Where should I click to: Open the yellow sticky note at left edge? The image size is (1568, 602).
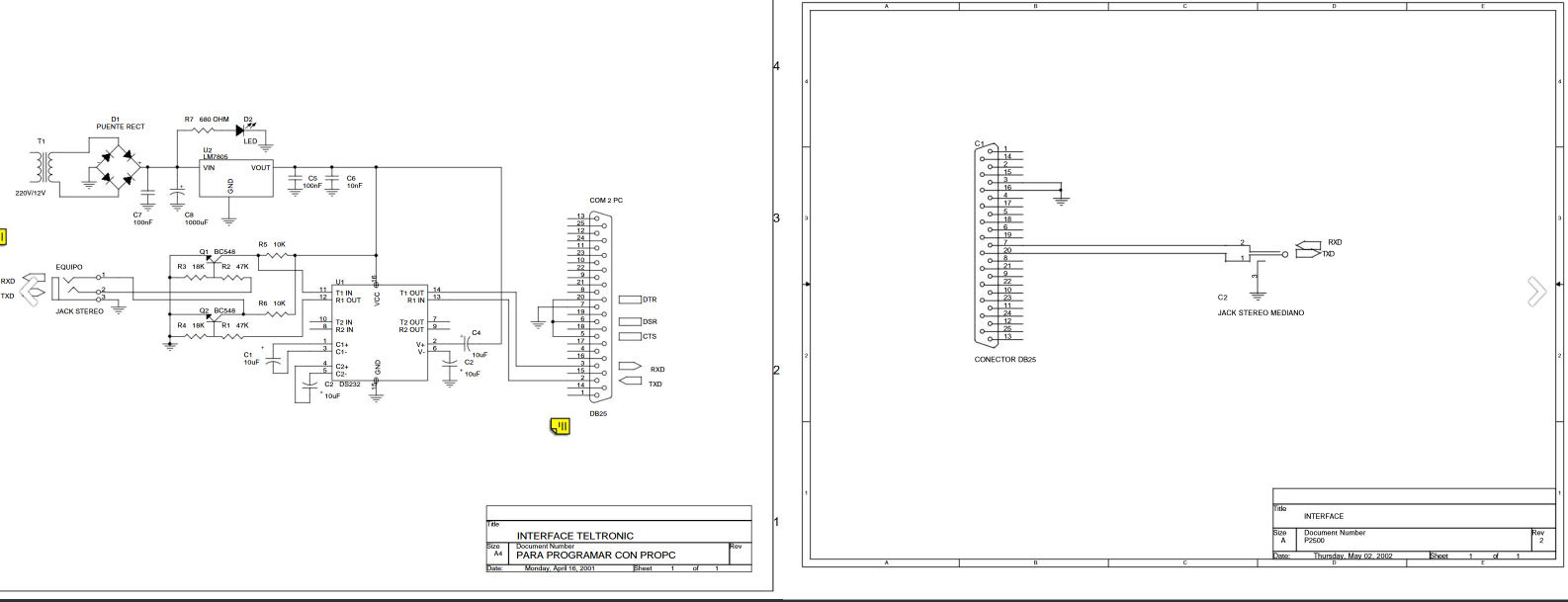click(3, 236)
